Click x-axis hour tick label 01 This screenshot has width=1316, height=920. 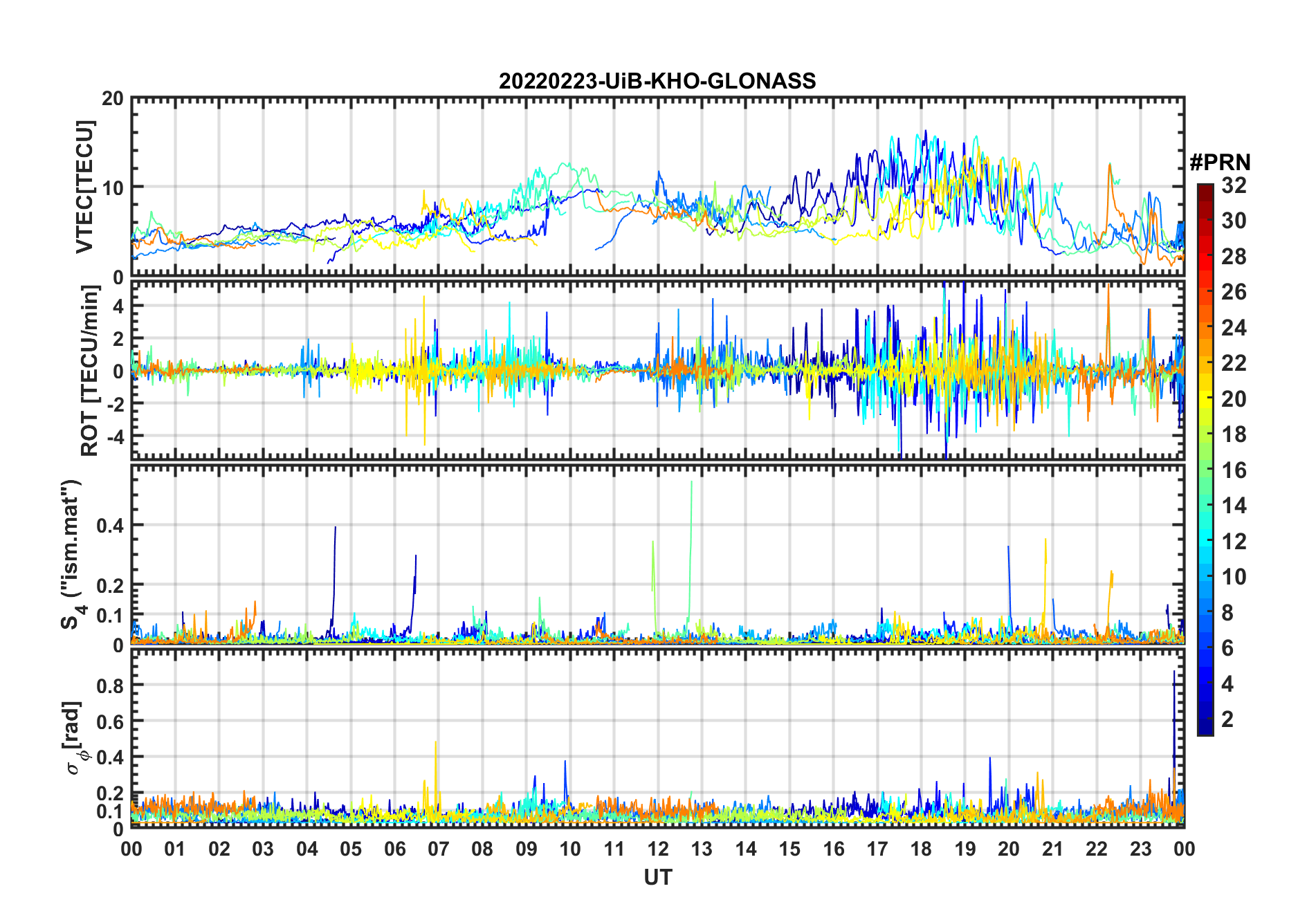tap(175, 849)
